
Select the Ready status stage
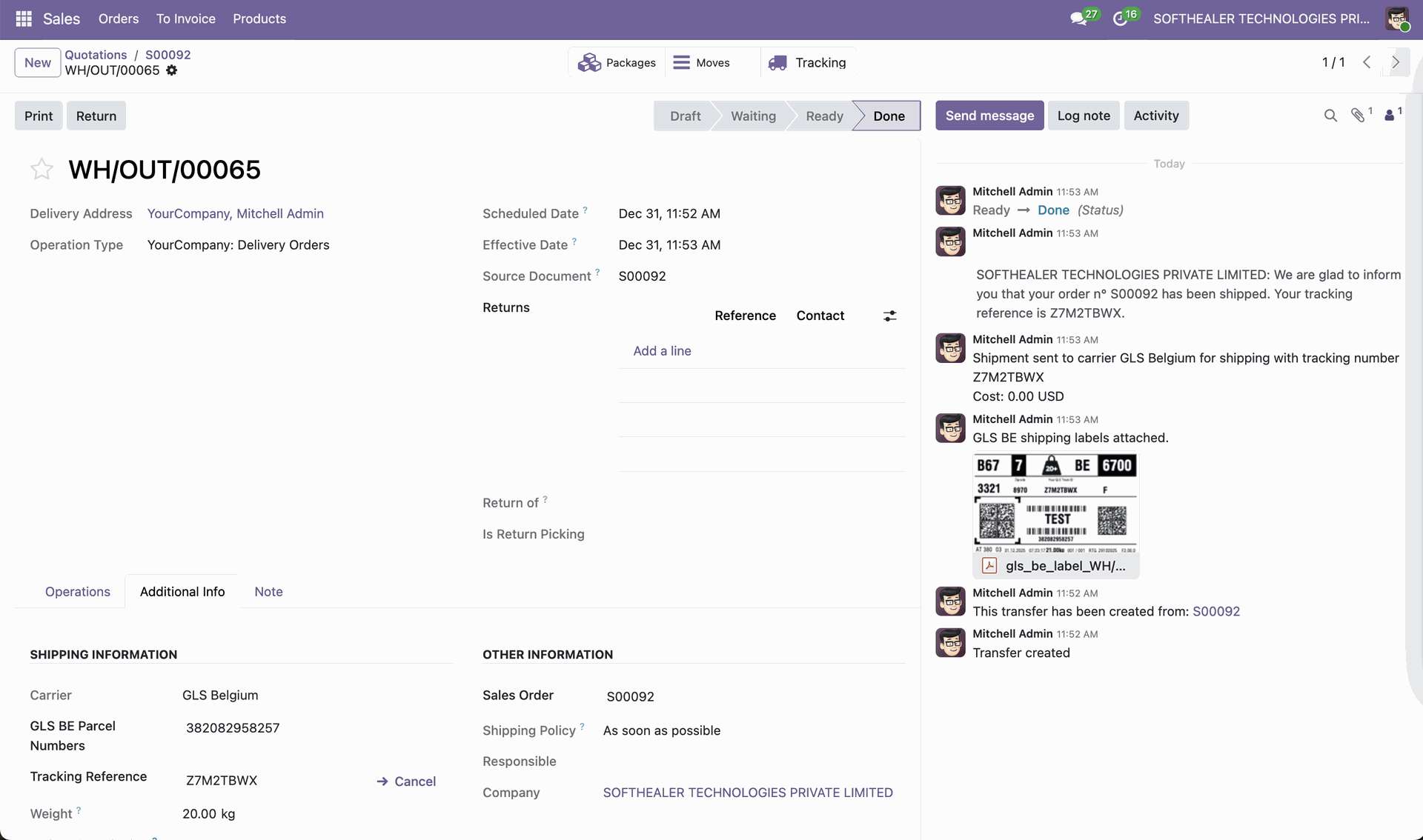824,116
